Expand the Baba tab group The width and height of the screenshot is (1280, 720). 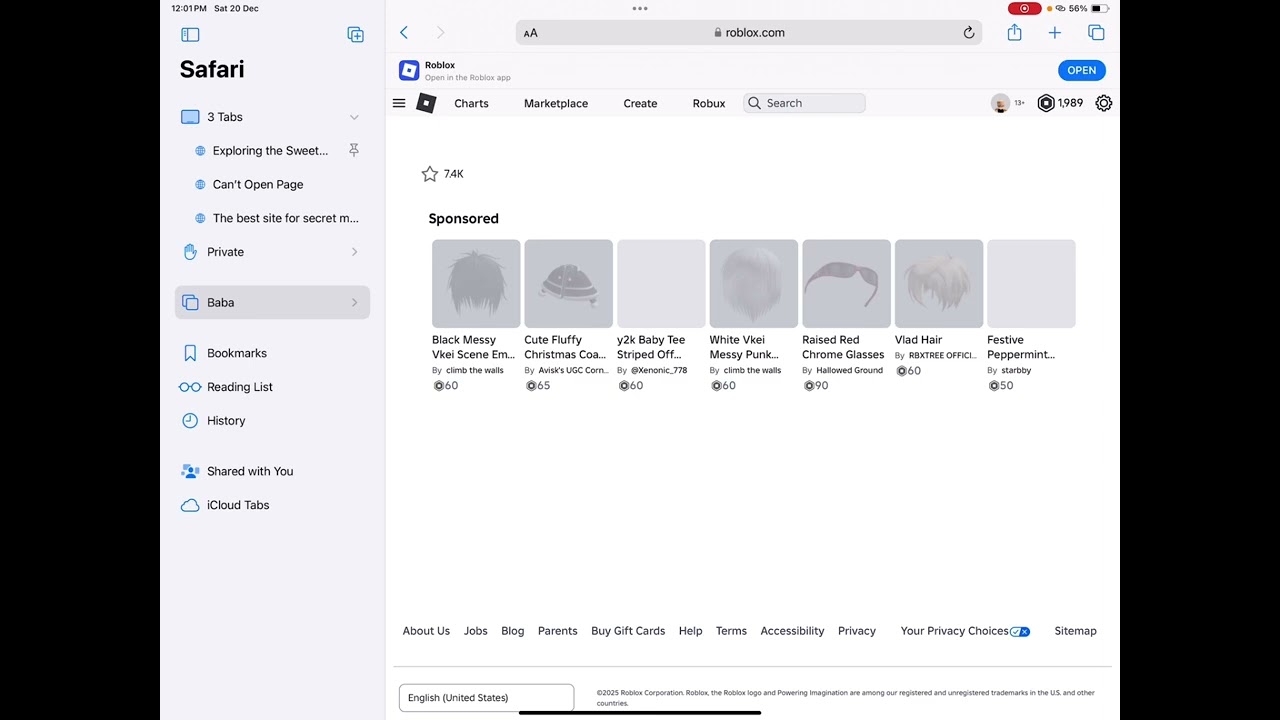coord(354,303)
